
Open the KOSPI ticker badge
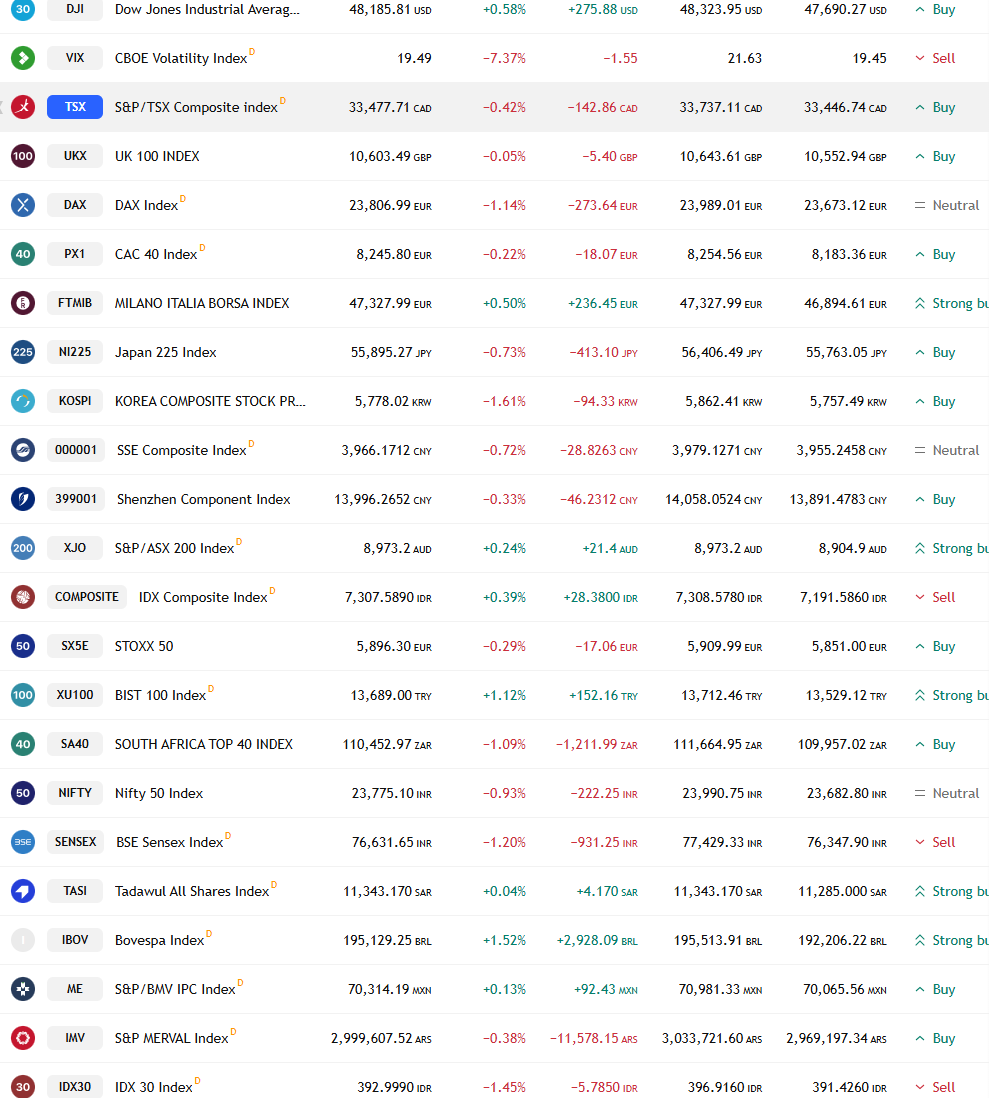click(75, 401)
